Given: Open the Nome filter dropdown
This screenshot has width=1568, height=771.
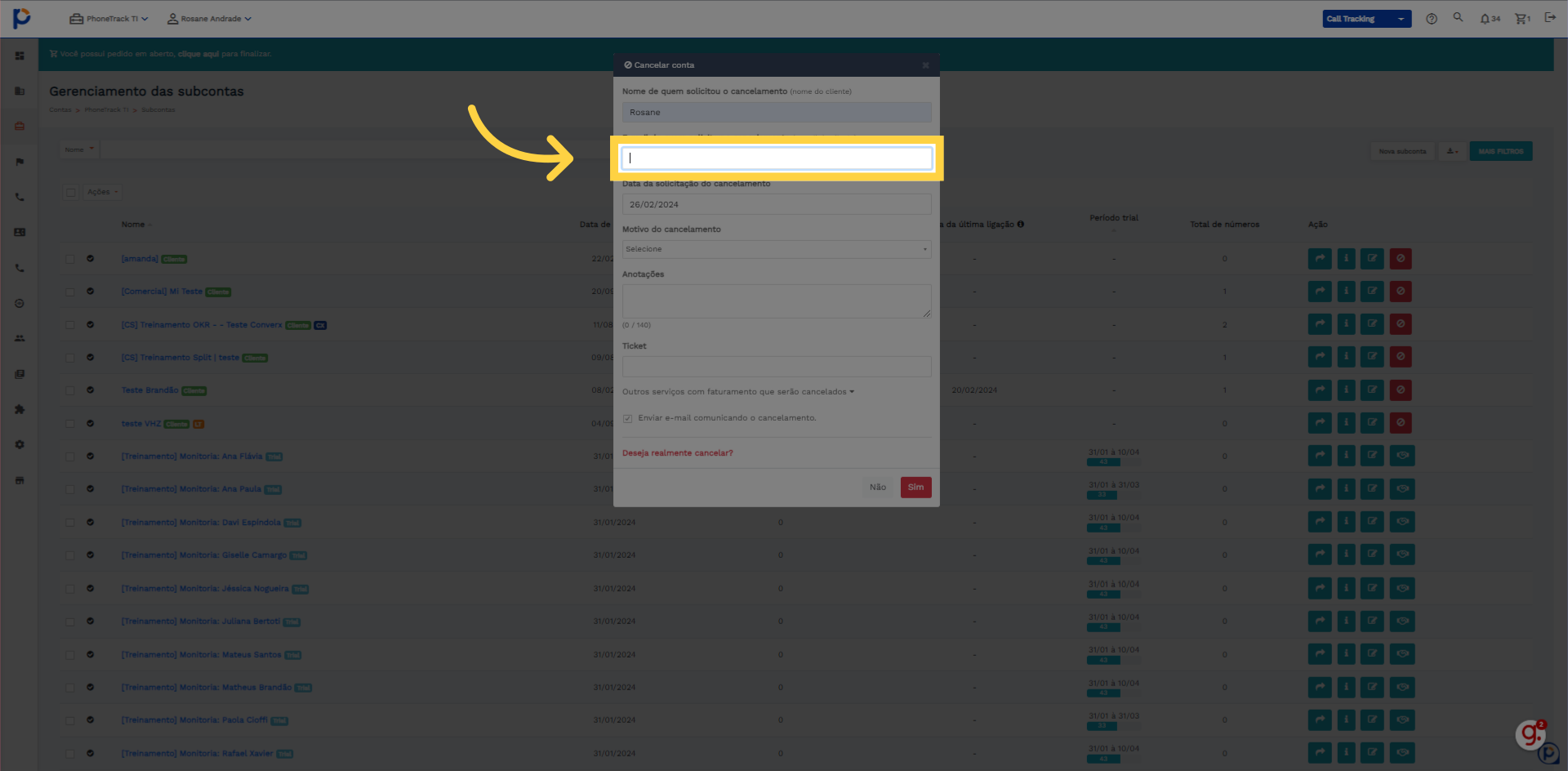Looking at the screenshot, I should tap(80, 149).
